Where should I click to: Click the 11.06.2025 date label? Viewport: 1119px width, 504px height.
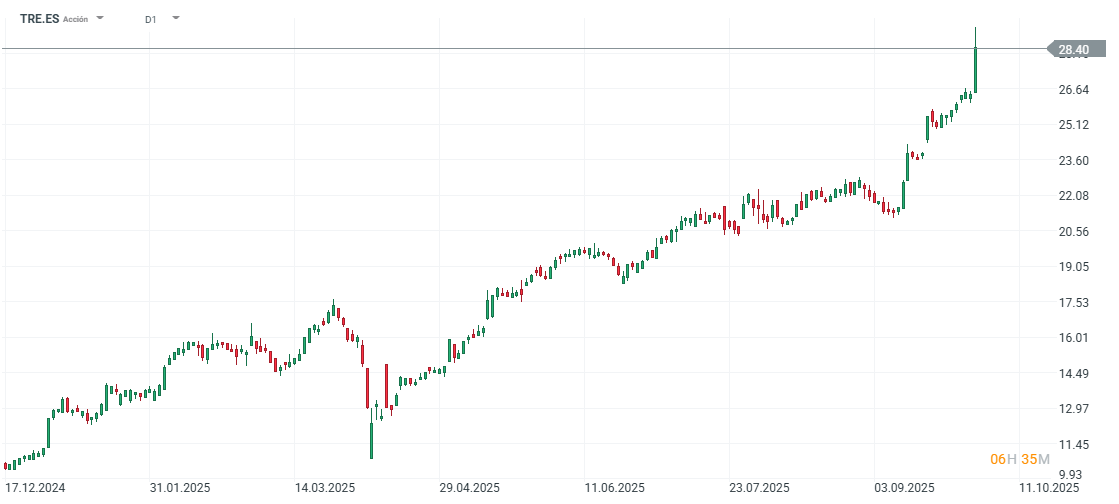(x=615, y=488)
